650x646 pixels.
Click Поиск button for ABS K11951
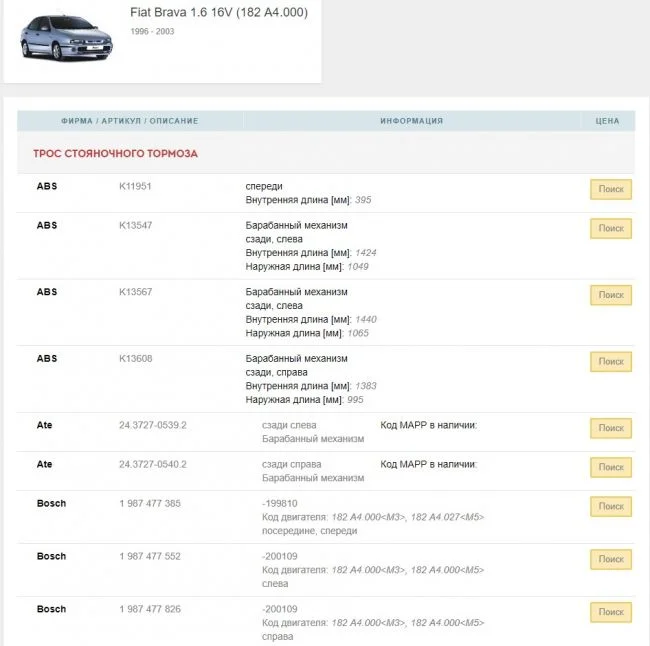pyautogui.click(x=610, y=190)
